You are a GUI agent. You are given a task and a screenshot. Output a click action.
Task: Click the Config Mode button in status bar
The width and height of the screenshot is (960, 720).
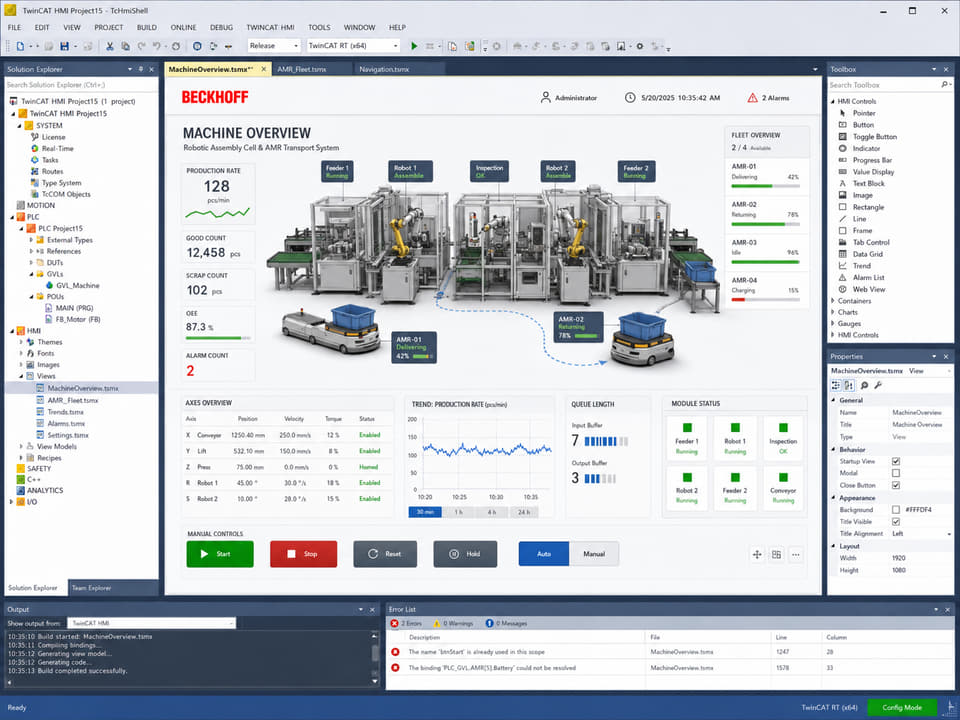tap(902, 708)
